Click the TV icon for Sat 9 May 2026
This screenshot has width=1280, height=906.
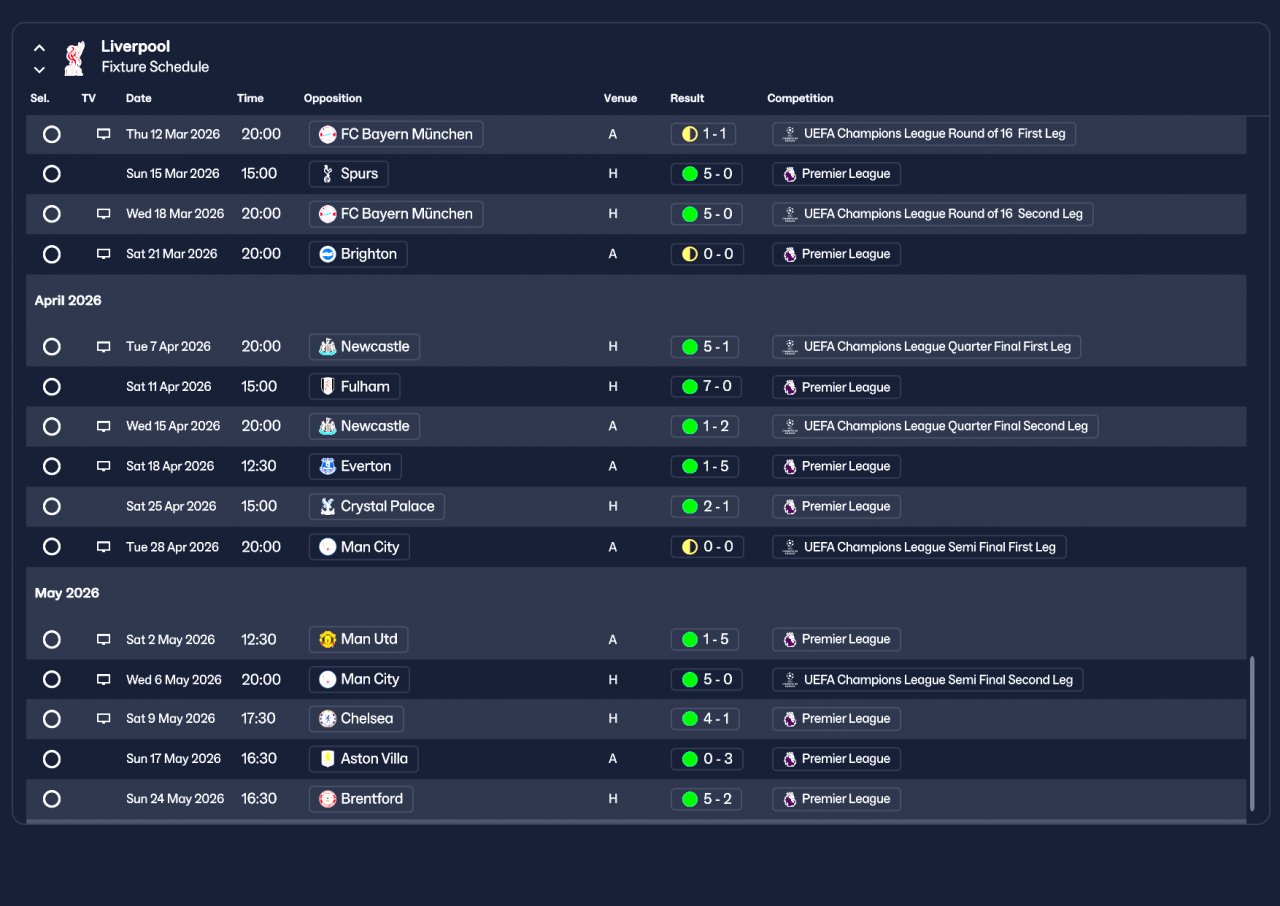pyautogui.click(x=103, y=719)
